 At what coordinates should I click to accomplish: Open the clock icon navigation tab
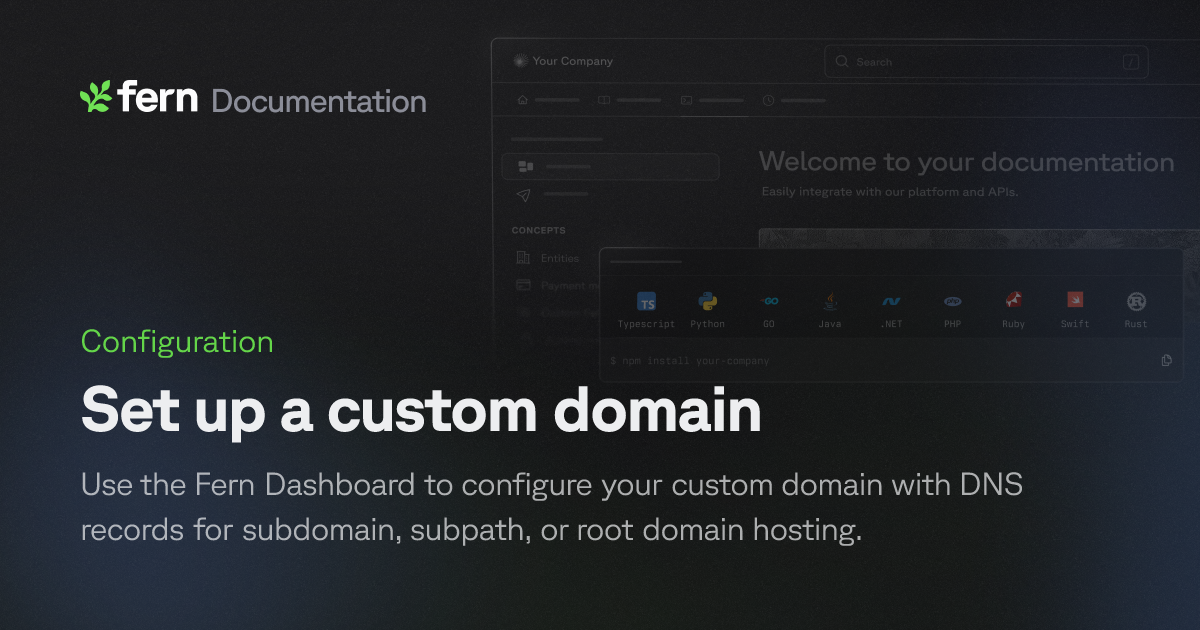tap(768, 100)
